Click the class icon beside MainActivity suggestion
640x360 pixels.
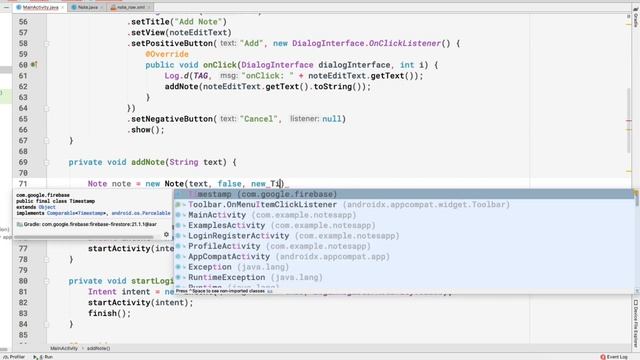point(179,215)
